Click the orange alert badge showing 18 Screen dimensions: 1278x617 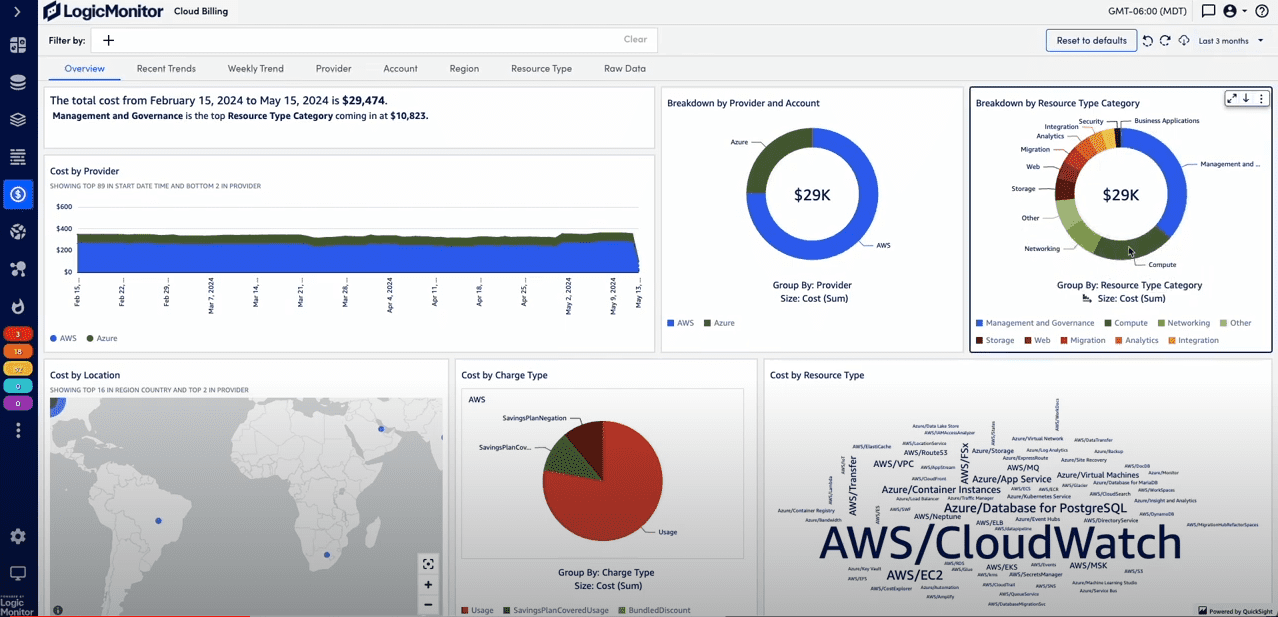click(18, 351)
